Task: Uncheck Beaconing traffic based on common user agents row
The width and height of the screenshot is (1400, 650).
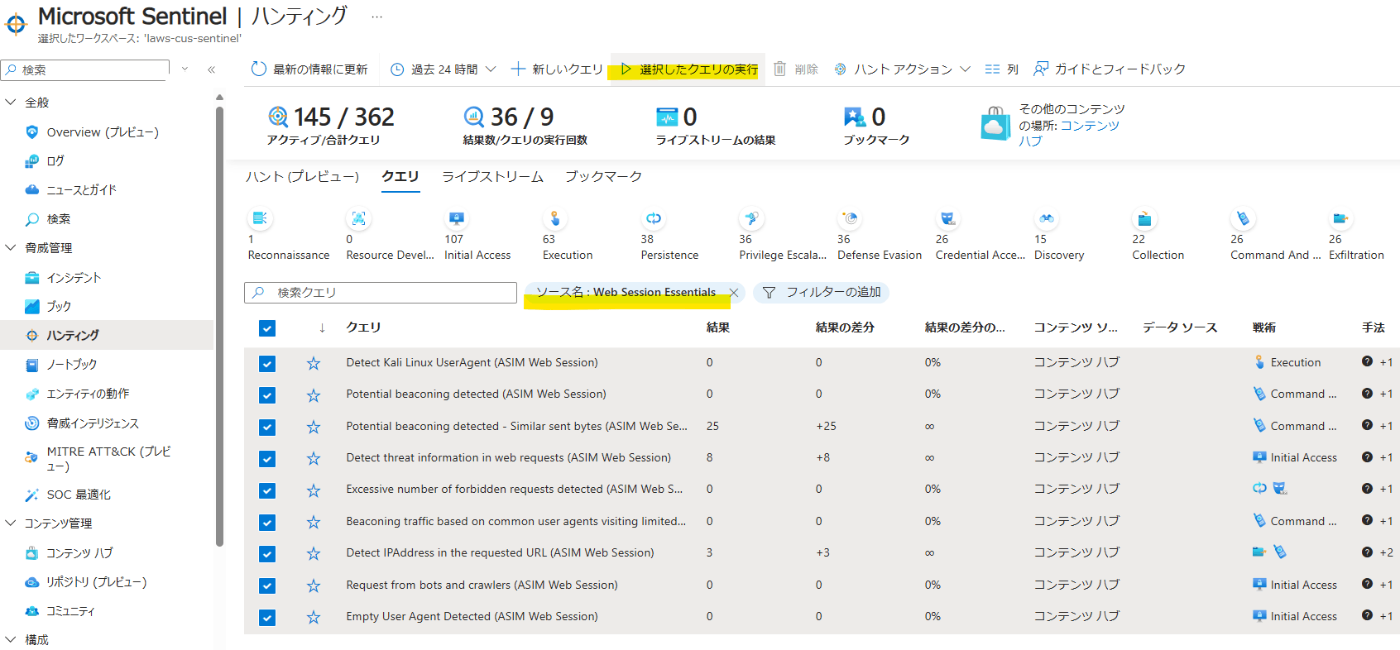Action: pyautogui.click(x=267, y=522)
